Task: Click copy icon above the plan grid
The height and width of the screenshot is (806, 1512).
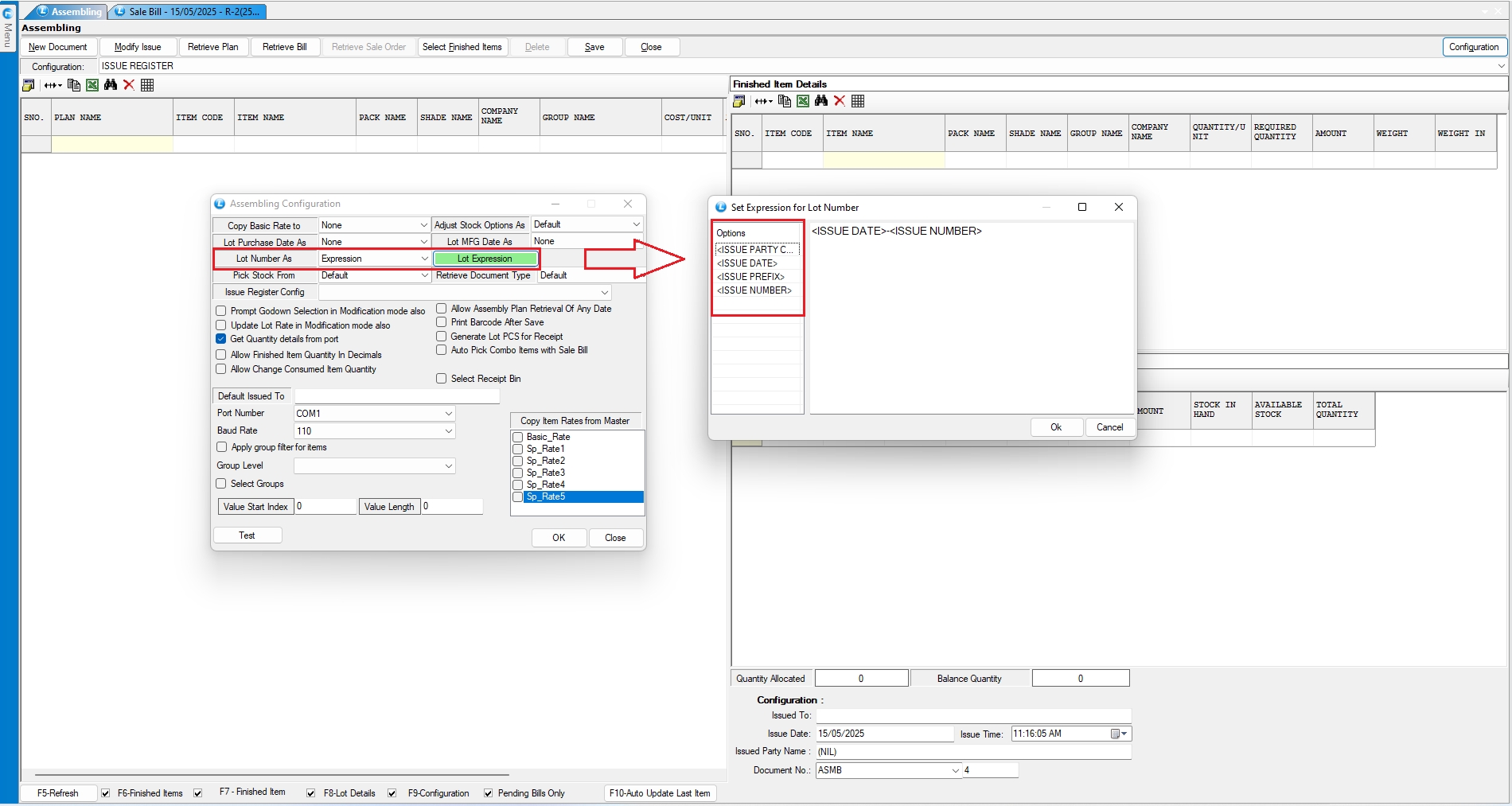Action: tap(74, 85)
